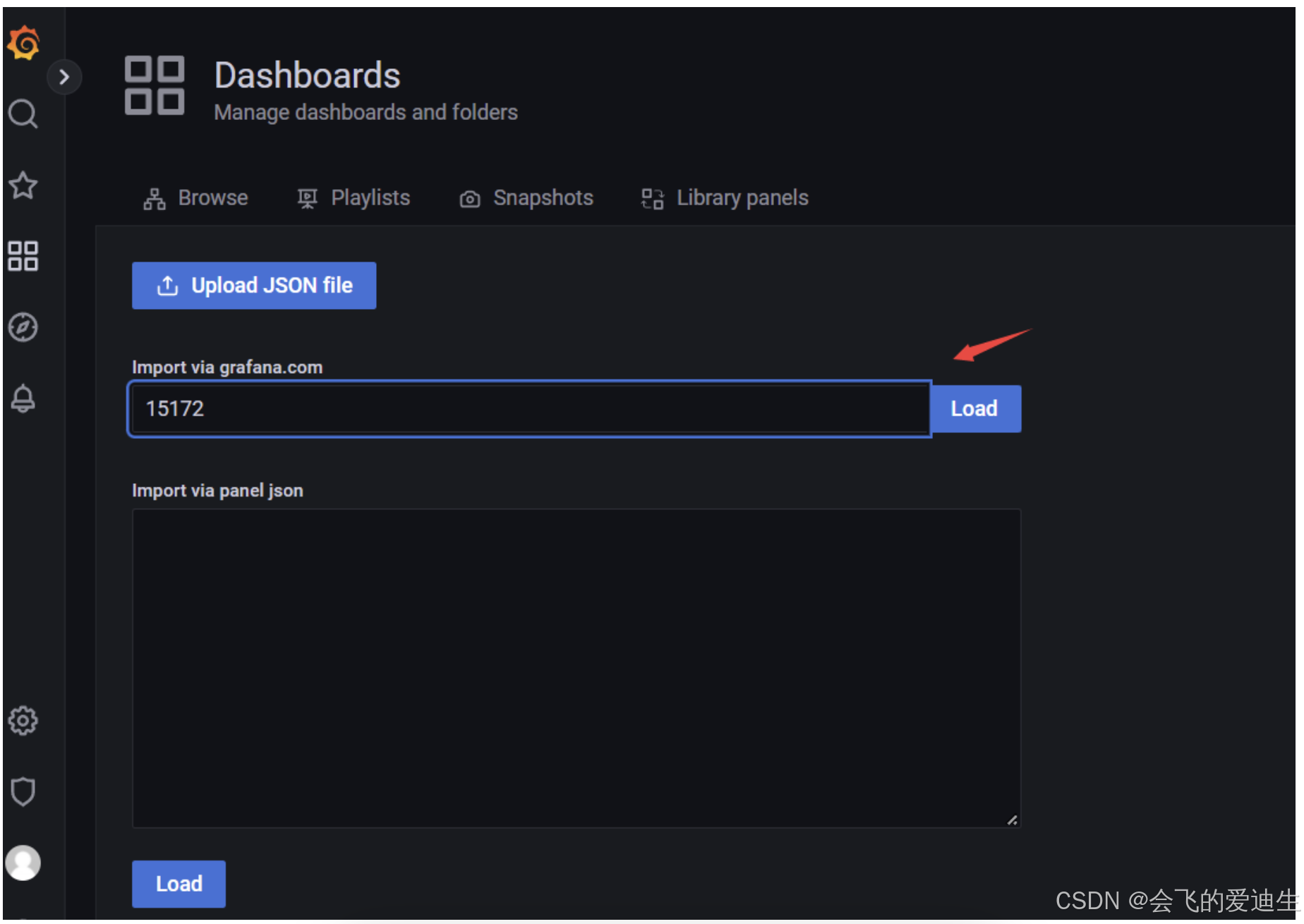Switch to the Browse tab

[x=195, y=198]
